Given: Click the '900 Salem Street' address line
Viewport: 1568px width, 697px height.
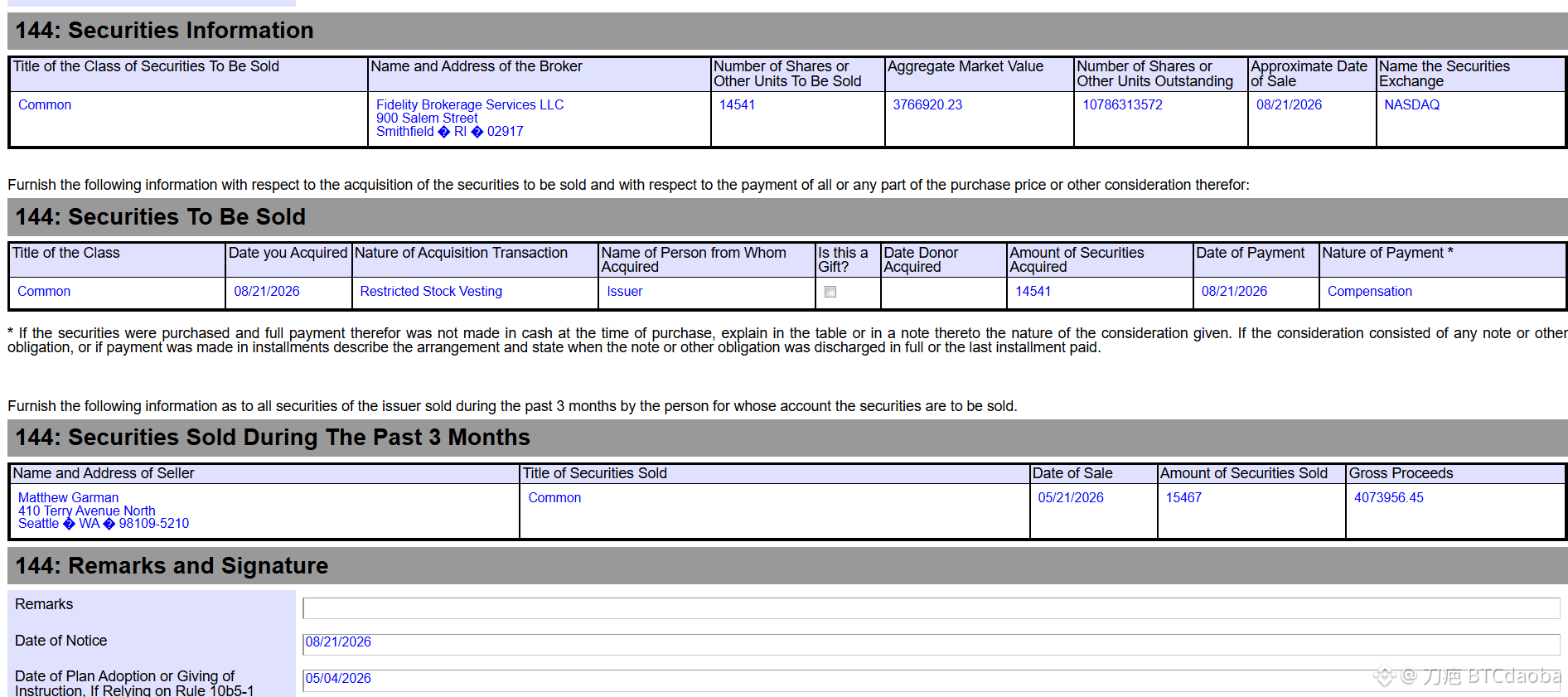Looking at the screenshot, I should coord(427,119).
